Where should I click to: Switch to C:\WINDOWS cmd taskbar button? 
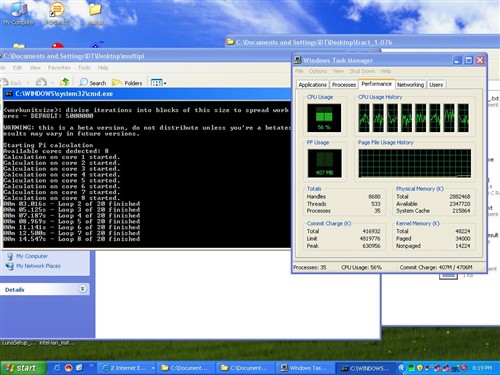[365, 368]
